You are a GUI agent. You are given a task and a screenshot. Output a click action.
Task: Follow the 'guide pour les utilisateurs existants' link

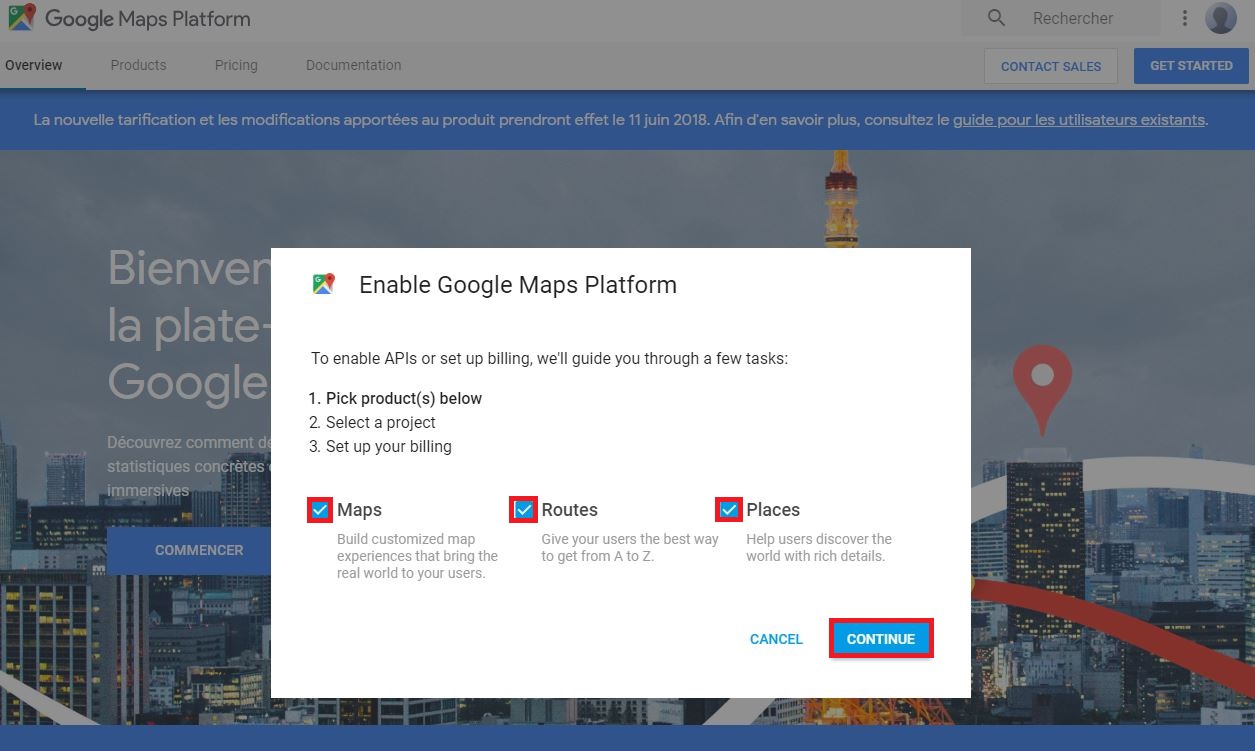point(1078,120)
